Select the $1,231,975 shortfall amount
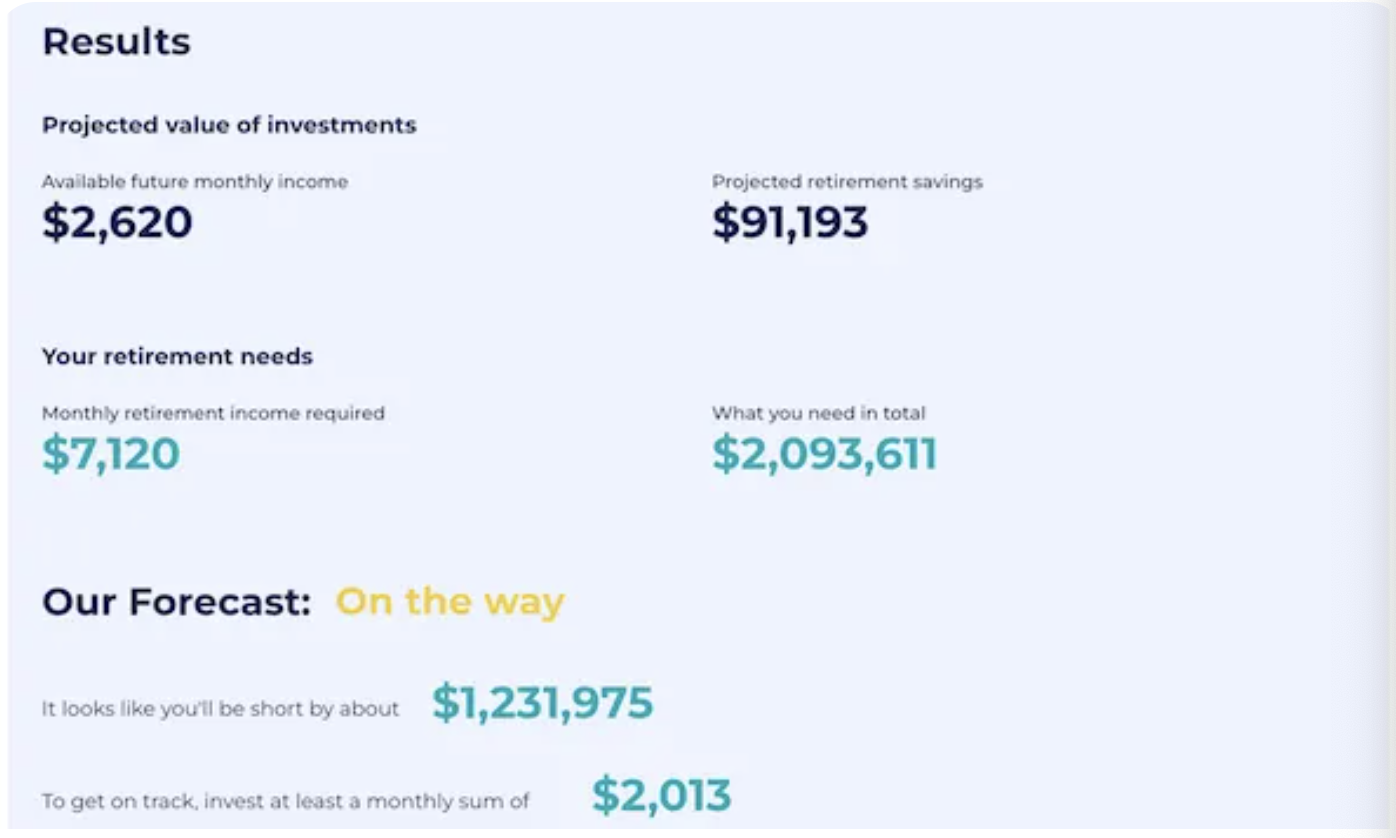The image size is (1396, 838). pyautogui.click(x=543, y=703)
